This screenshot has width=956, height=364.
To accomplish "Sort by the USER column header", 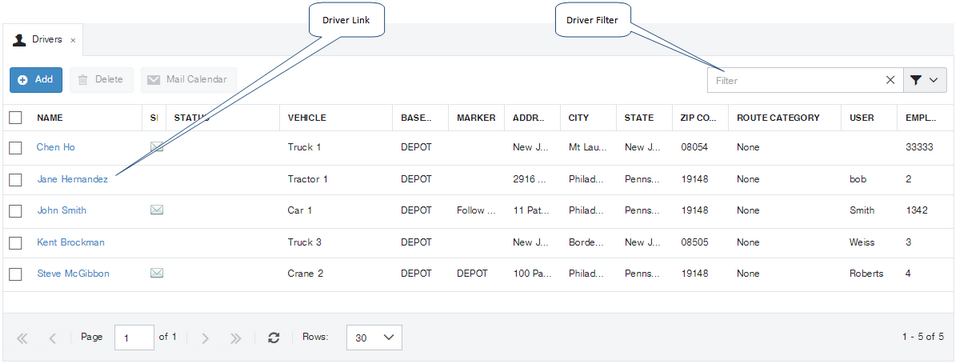I will [x=861, y=118].
